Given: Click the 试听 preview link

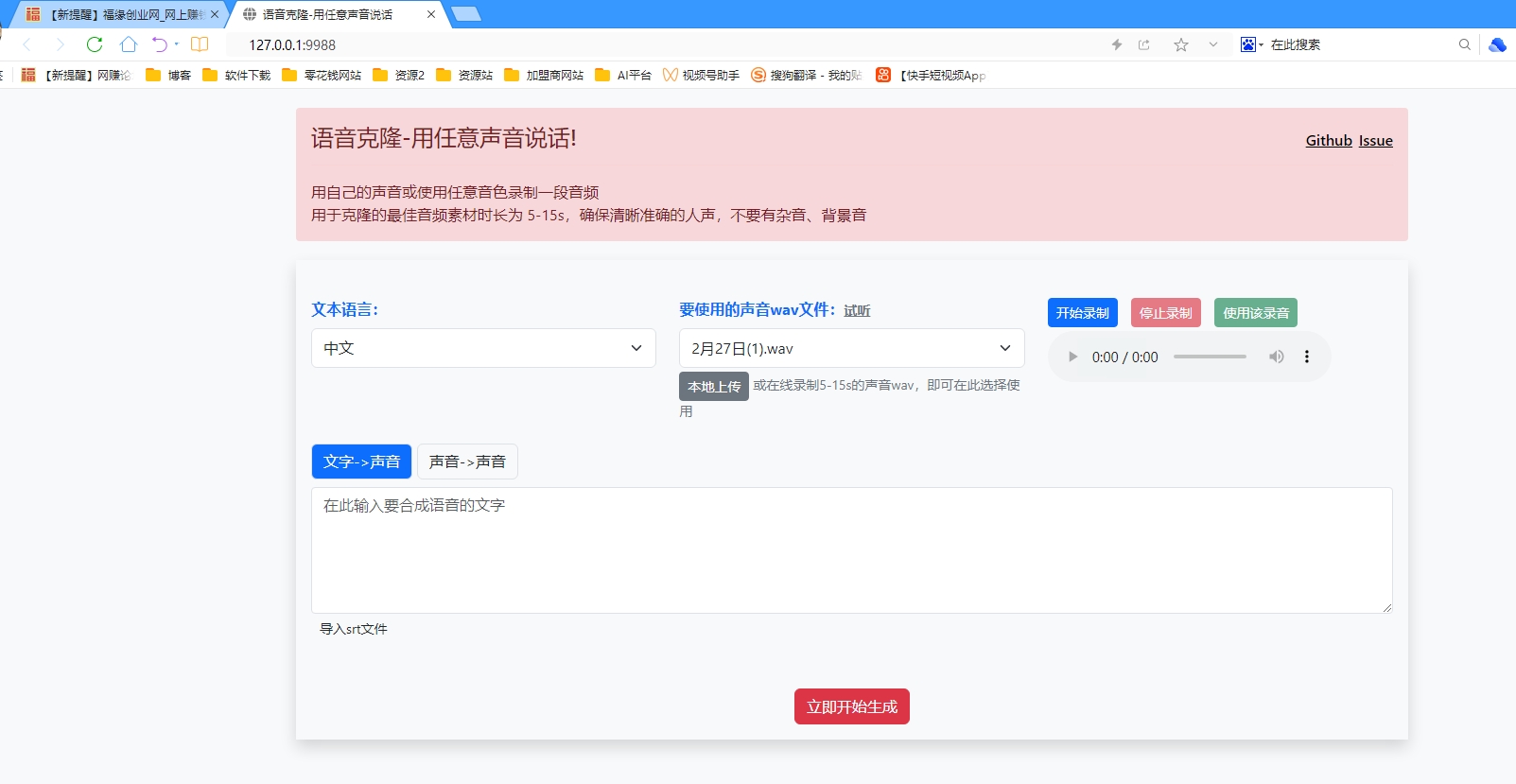Looking at the screenshot, I should point(857,310).
